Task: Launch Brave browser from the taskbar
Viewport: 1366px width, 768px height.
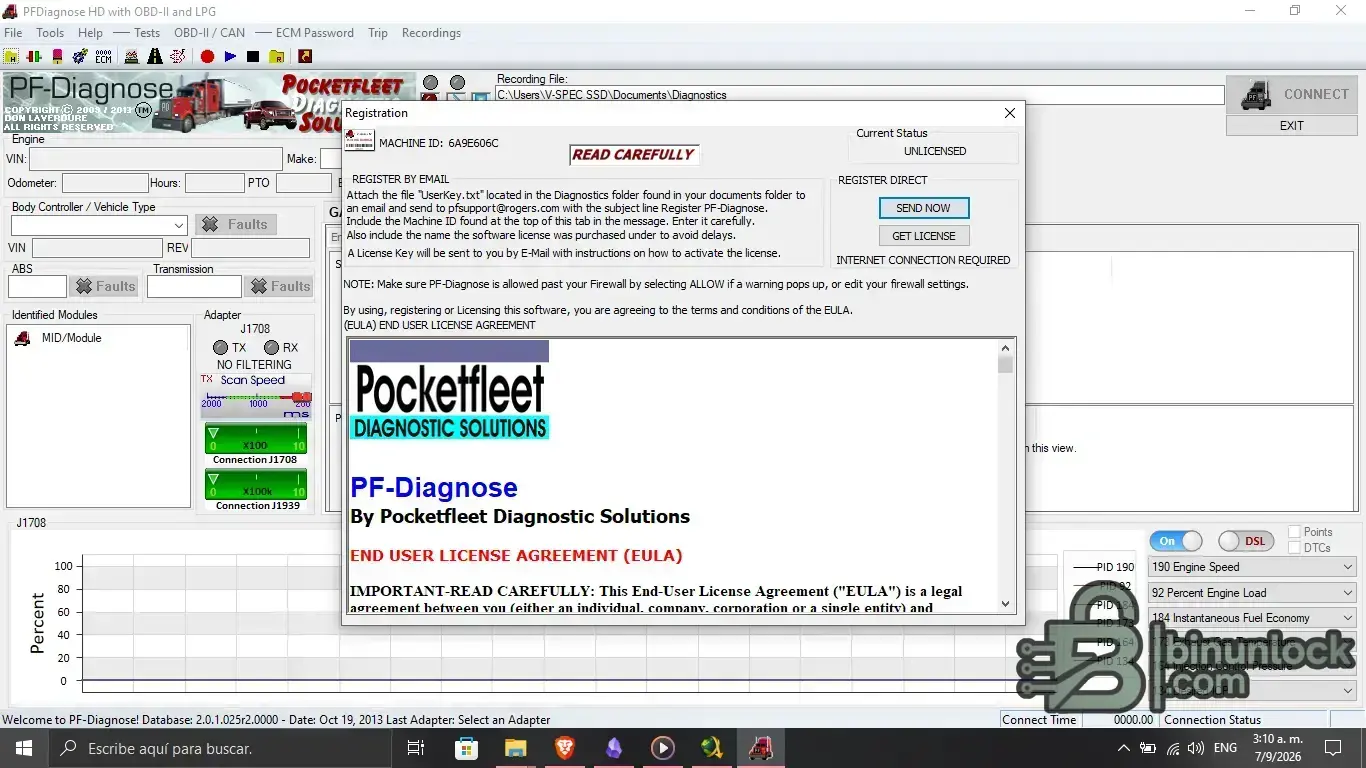Action: point(564,748)
